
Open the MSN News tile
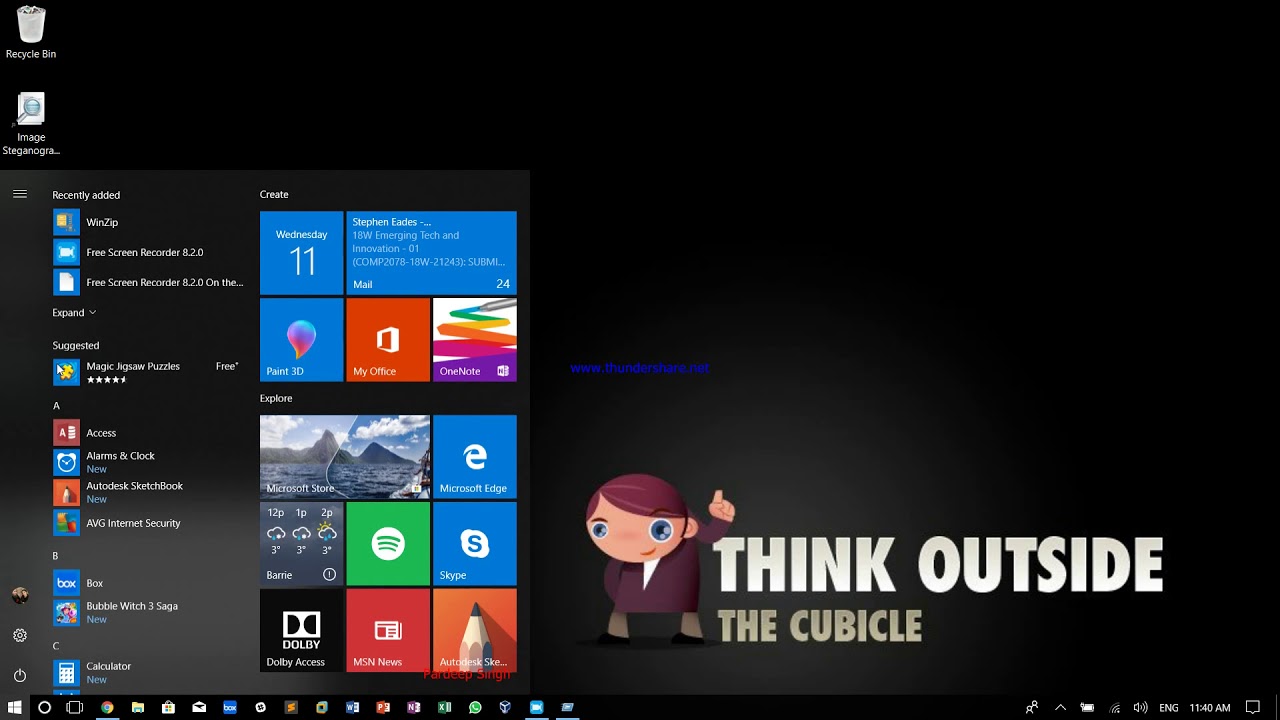[x=388, y=630]
